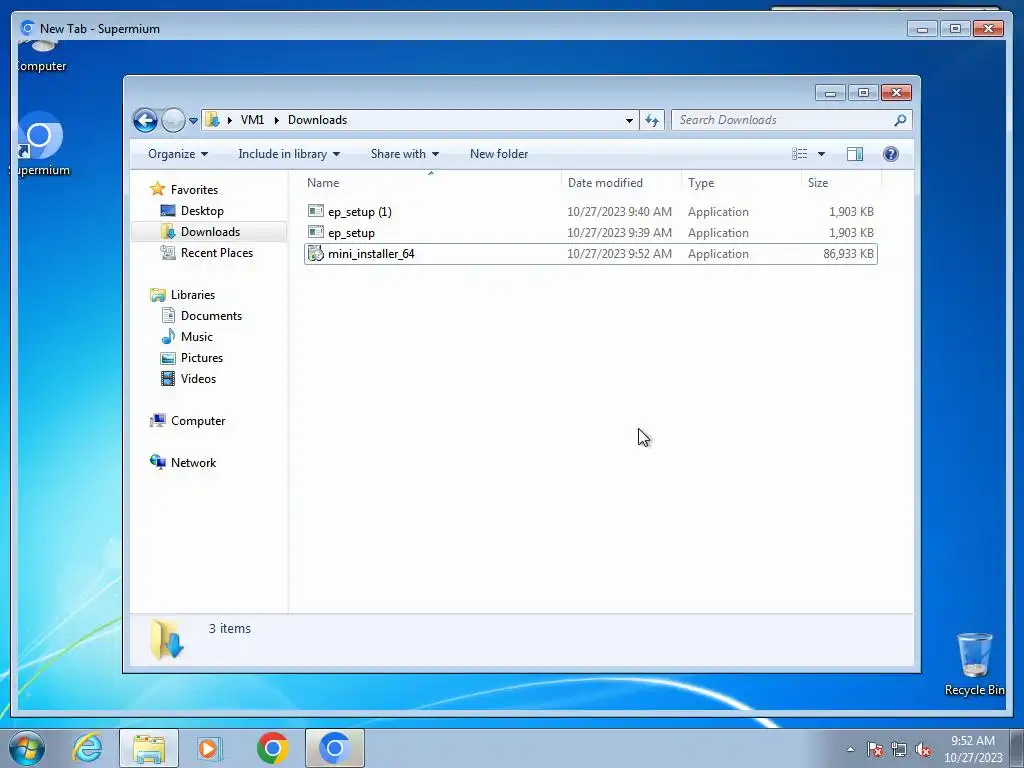This screenshot has height=768, width=1024.
Task: Open the Action Center flag icon
Action: 875,750
